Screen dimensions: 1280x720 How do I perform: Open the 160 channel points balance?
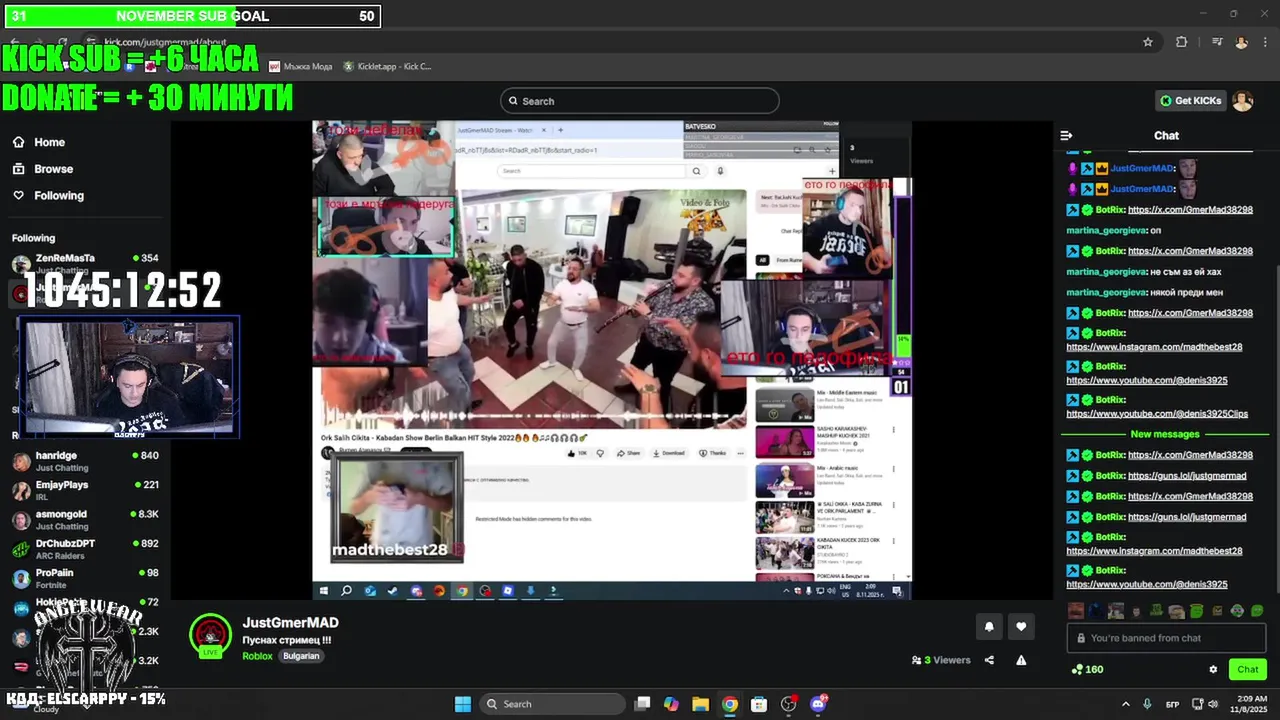coord(1087,669)
